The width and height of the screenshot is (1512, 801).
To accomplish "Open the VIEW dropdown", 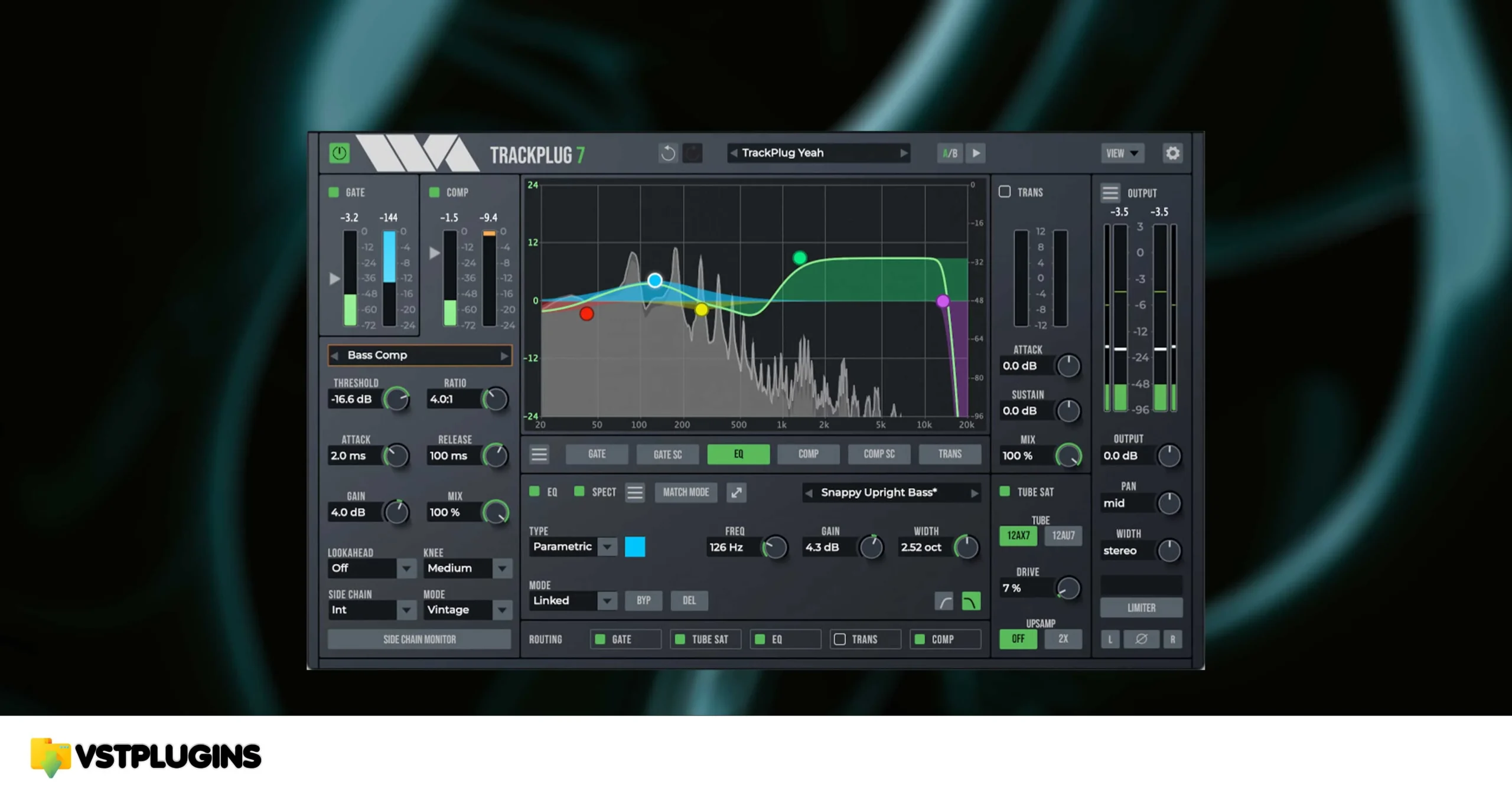I will pyautogui.click(x=1122, y=153).
